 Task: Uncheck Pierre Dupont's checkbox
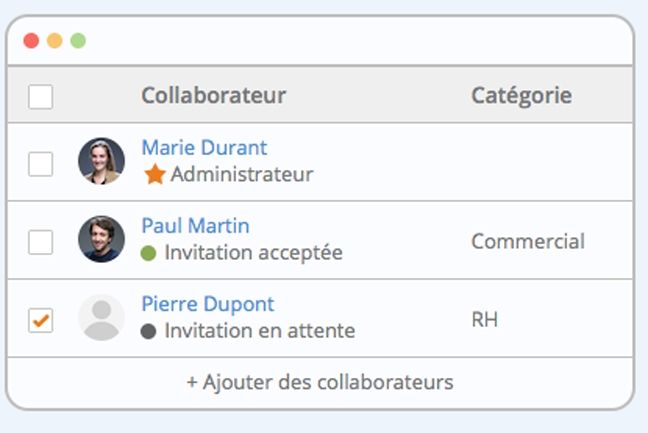pos(40,320)
